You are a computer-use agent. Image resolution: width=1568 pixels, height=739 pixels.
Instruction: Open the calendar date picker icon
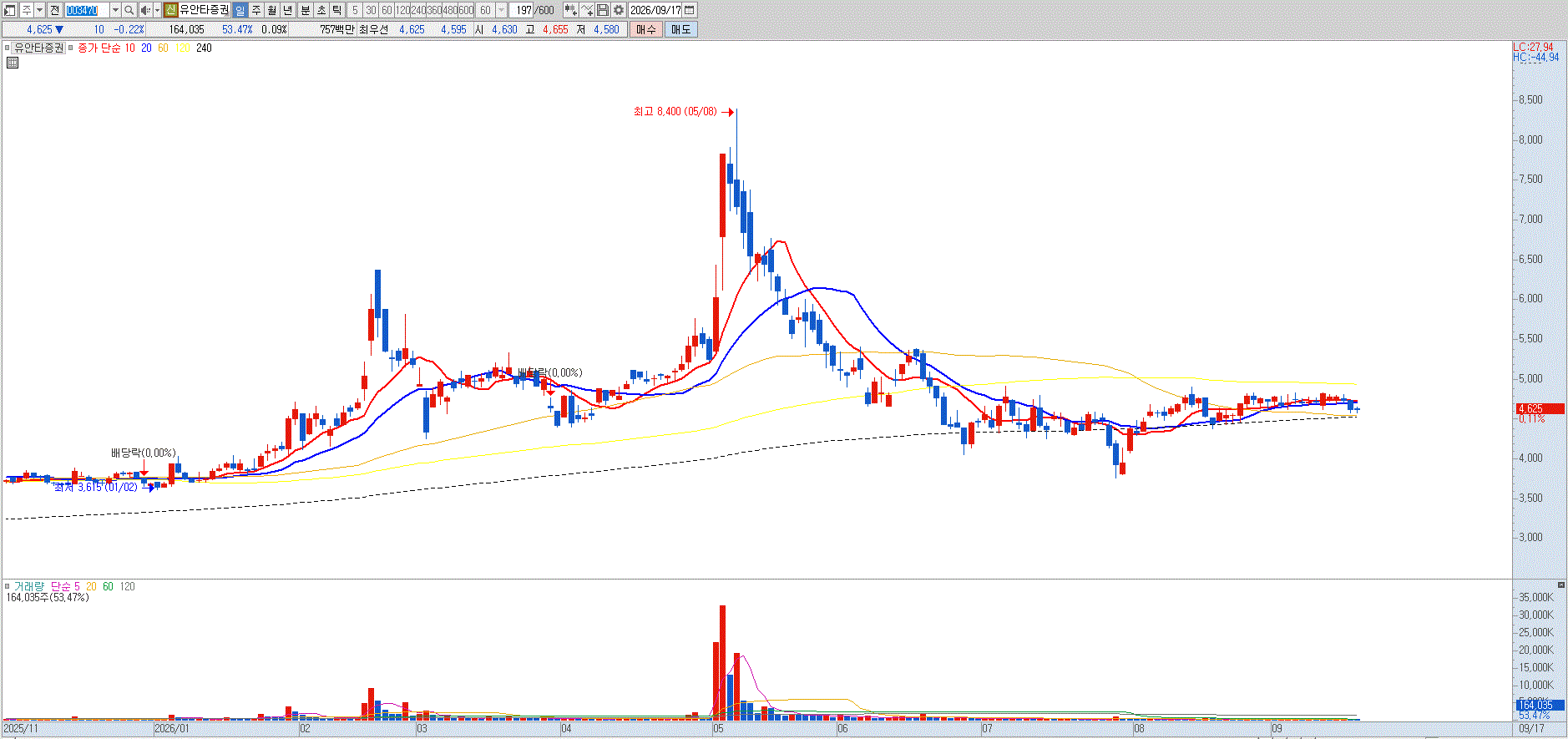pos(690,10)
